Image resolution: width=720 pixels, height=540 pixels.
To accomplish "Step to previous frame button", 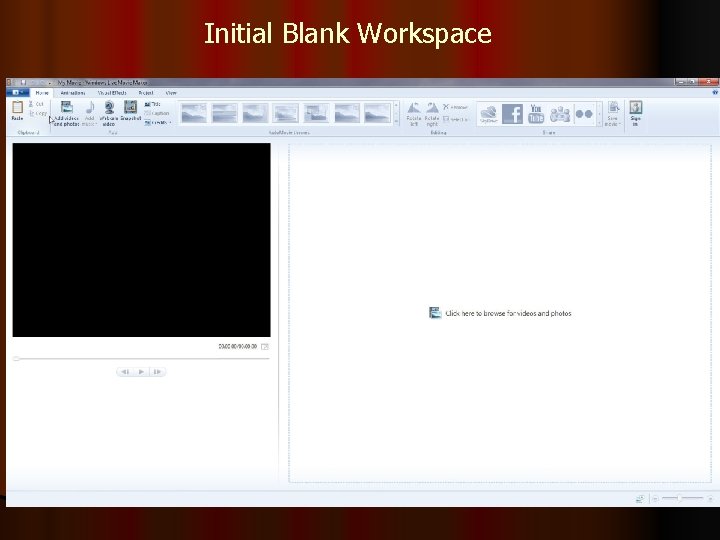I will [x=125, y=372].
